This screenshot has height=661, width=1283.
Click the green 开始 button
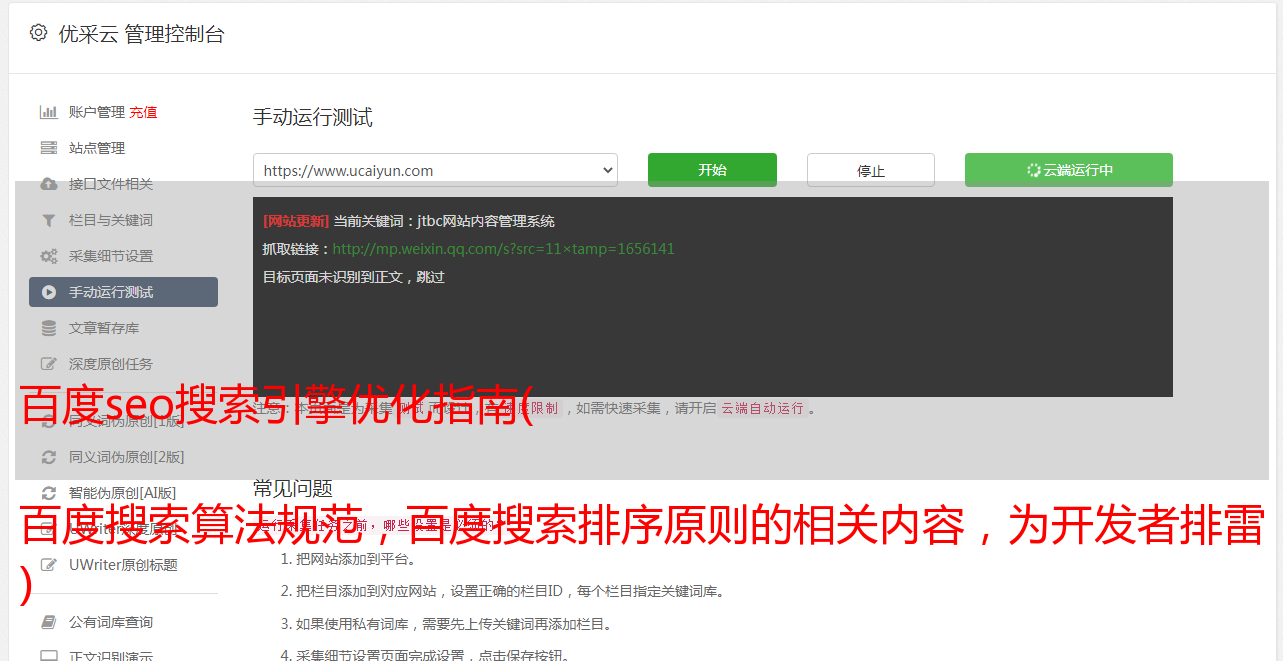(712, 170)
